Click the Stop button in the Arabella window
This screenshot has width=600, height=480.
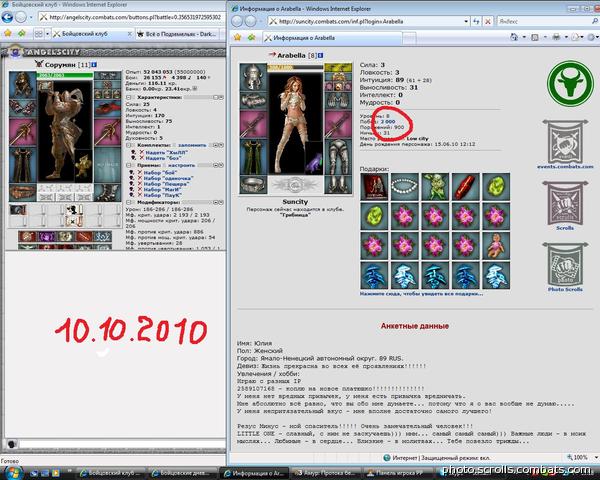click(x=488, y=21)
